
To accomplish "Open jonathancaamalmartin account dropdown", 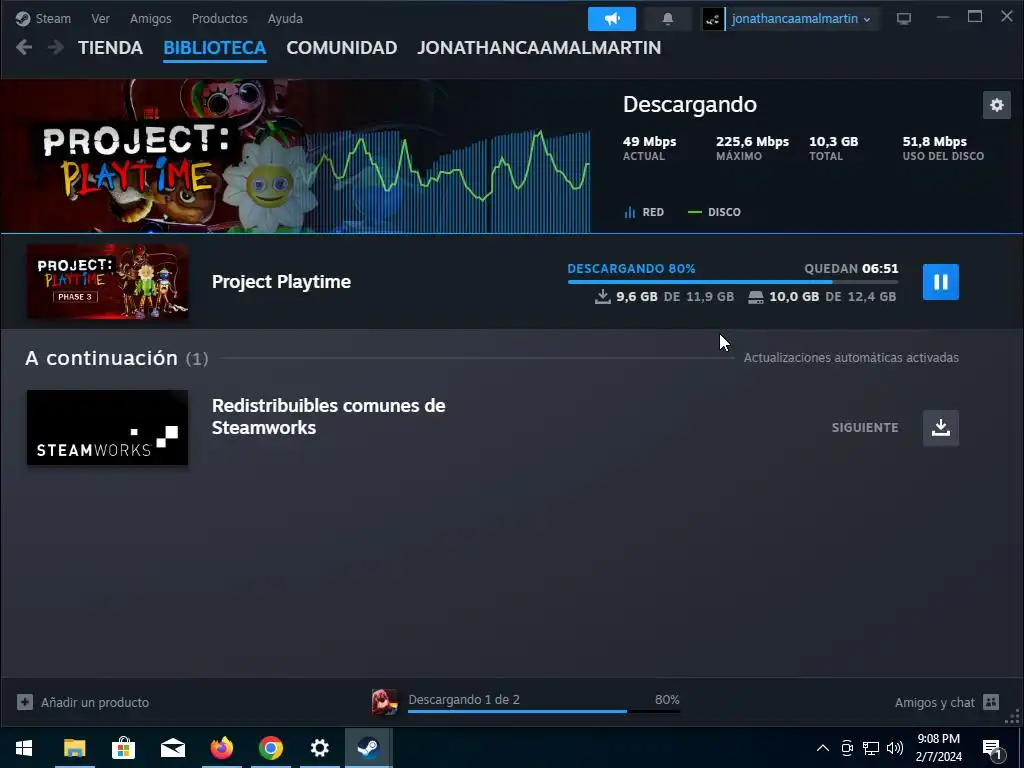I will 801,19.
